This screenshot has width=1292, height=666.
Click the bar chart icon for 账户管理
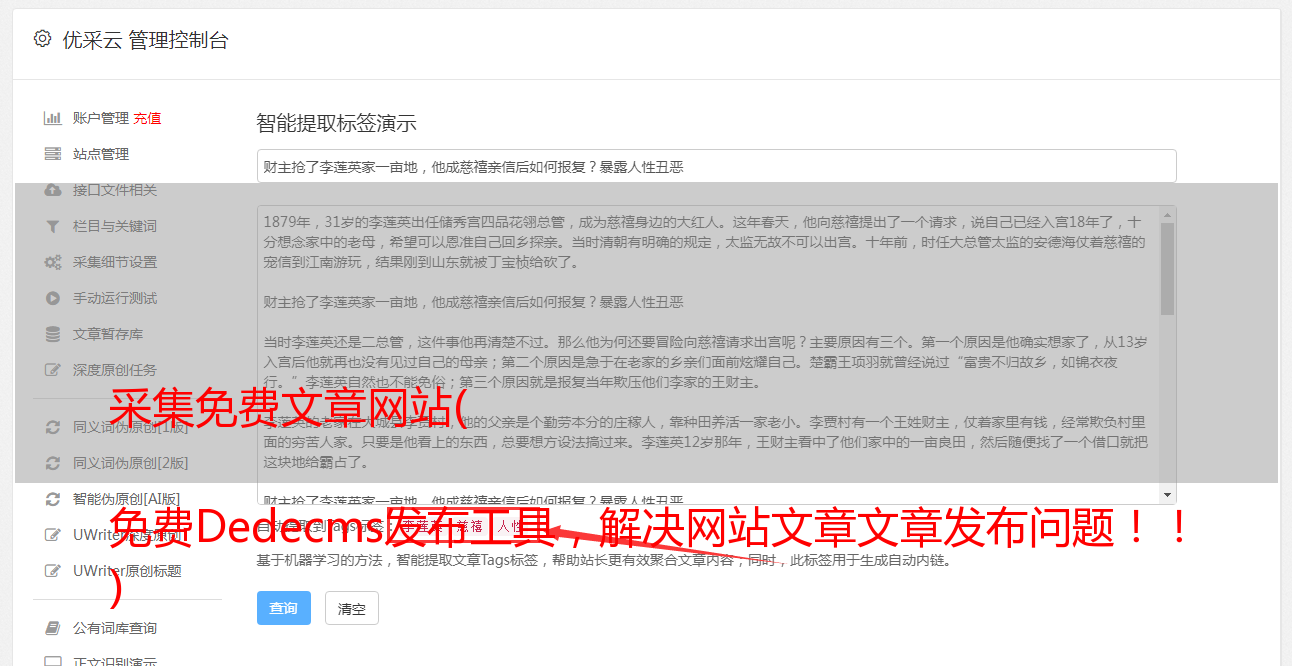(x=53, y=118)
